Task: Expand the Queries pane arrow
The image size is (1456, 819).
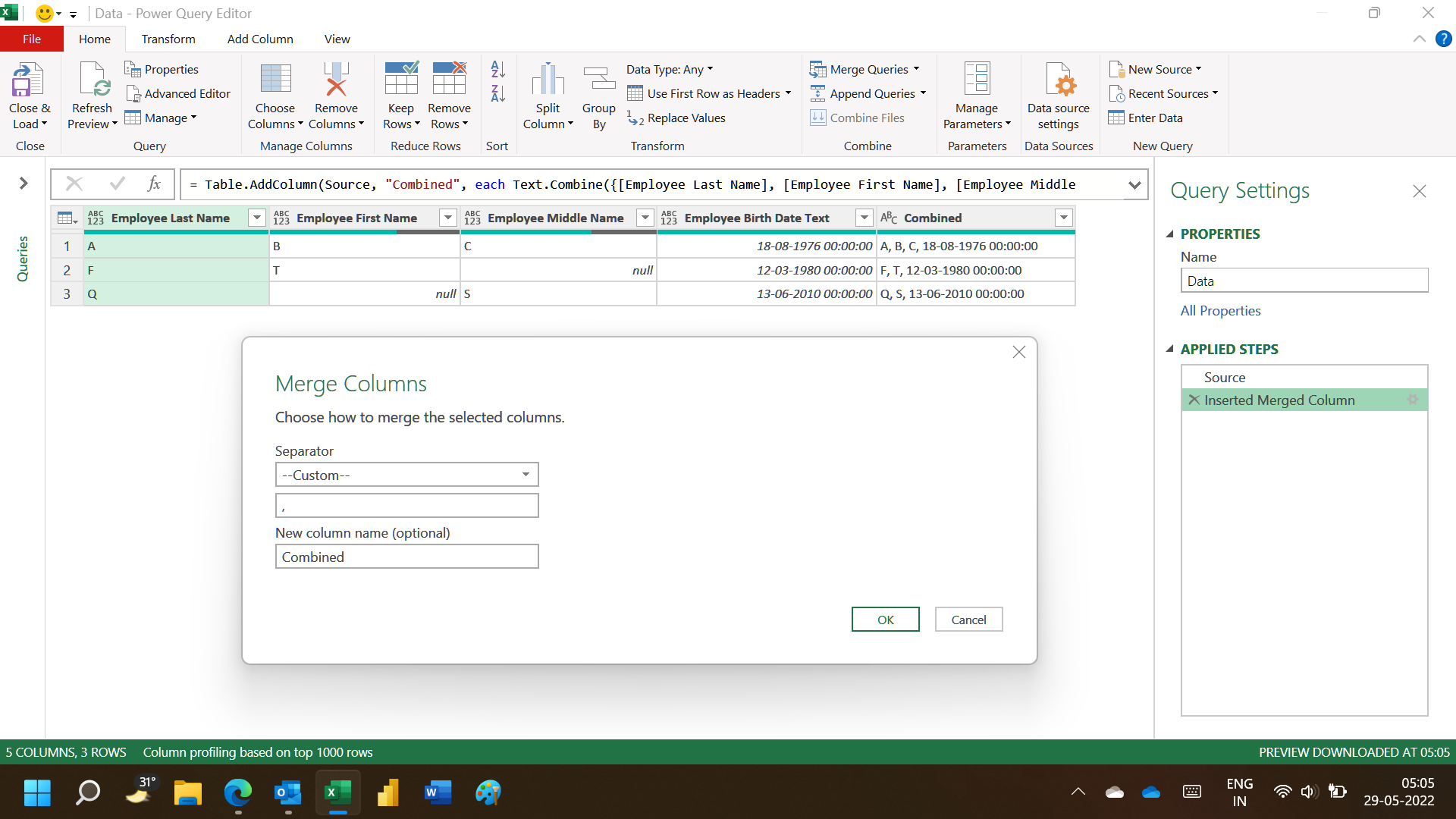Action: (24, 183)
